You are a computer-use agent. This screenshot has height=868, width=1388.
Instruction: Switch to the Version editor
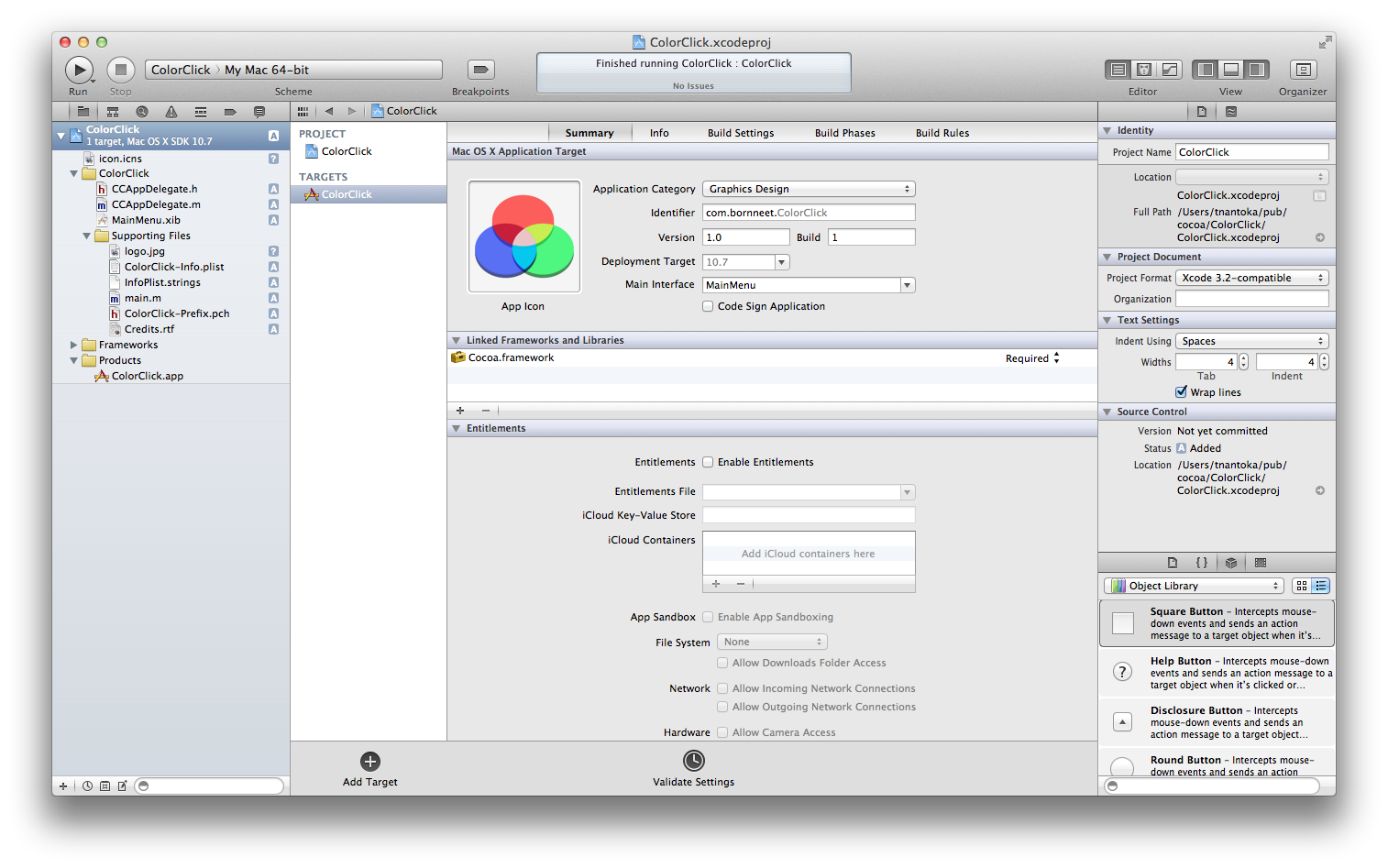(x=1170, y=70)
